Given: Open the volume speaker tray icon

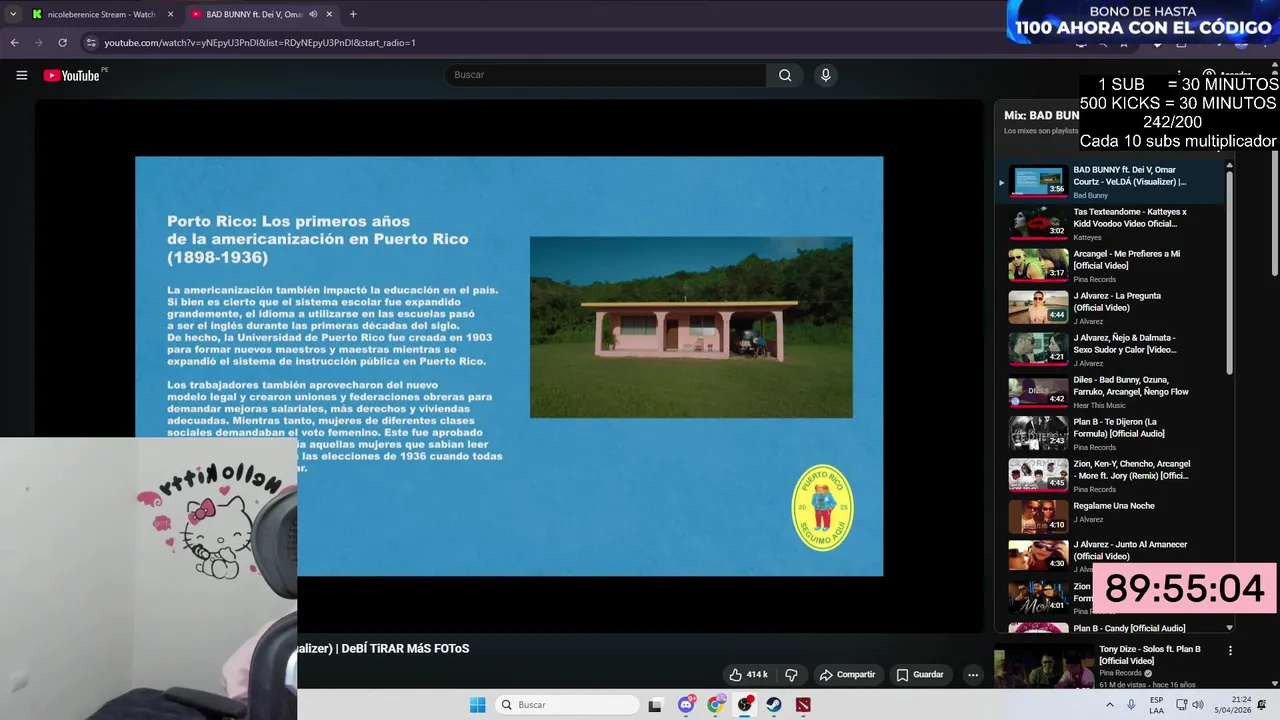Looking at the screenshot, I should pos(1198,705).
